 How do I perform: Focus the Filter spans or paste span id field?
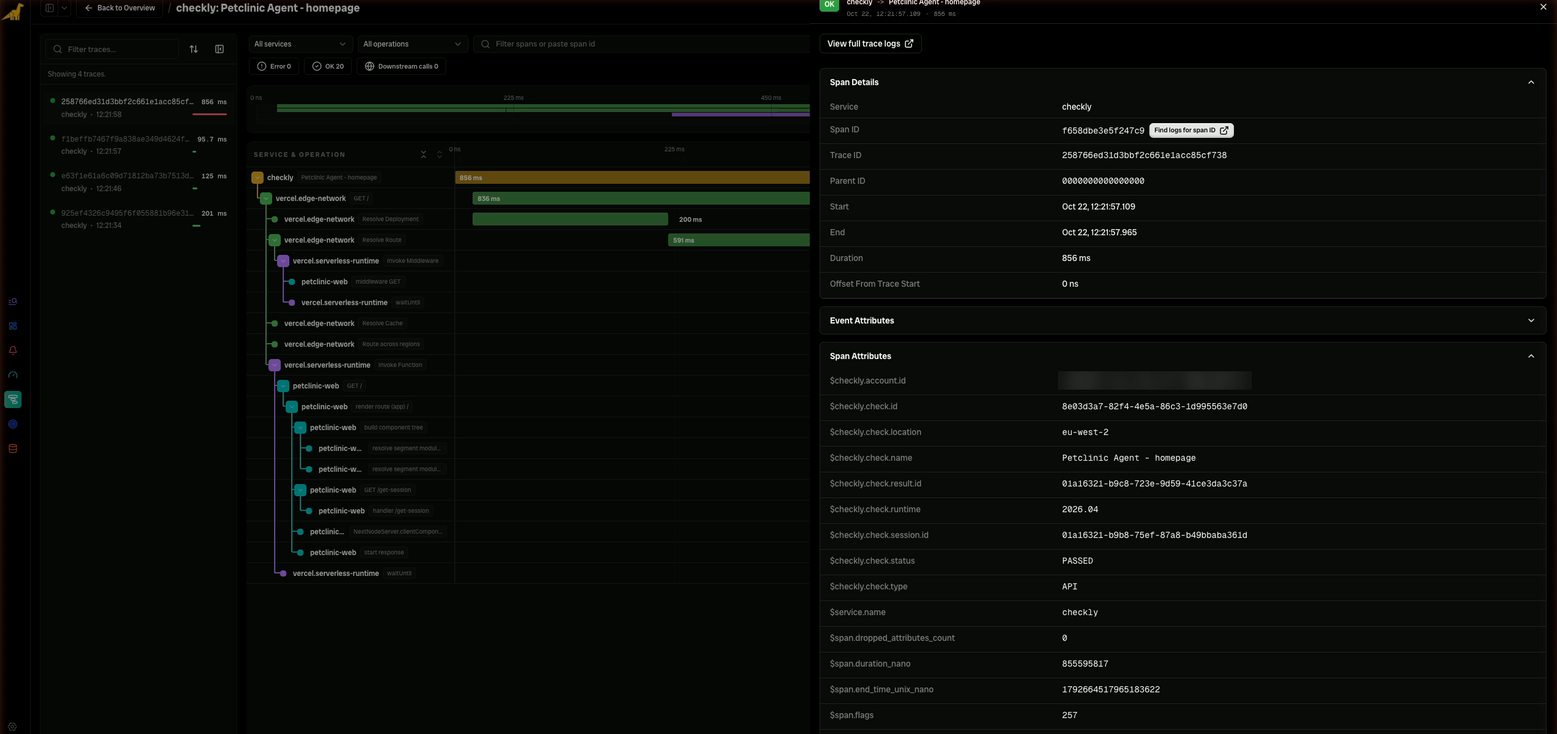pos(641,44)
